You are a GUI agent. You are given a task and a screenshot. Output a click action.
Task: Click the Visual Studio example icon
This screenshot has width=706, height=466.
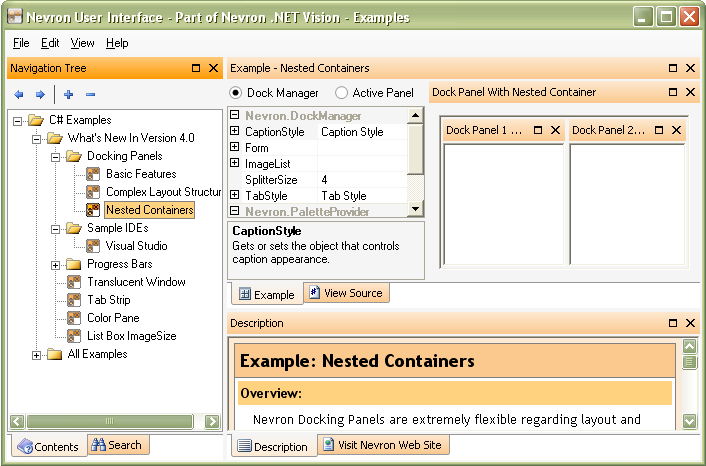point(93,246)
